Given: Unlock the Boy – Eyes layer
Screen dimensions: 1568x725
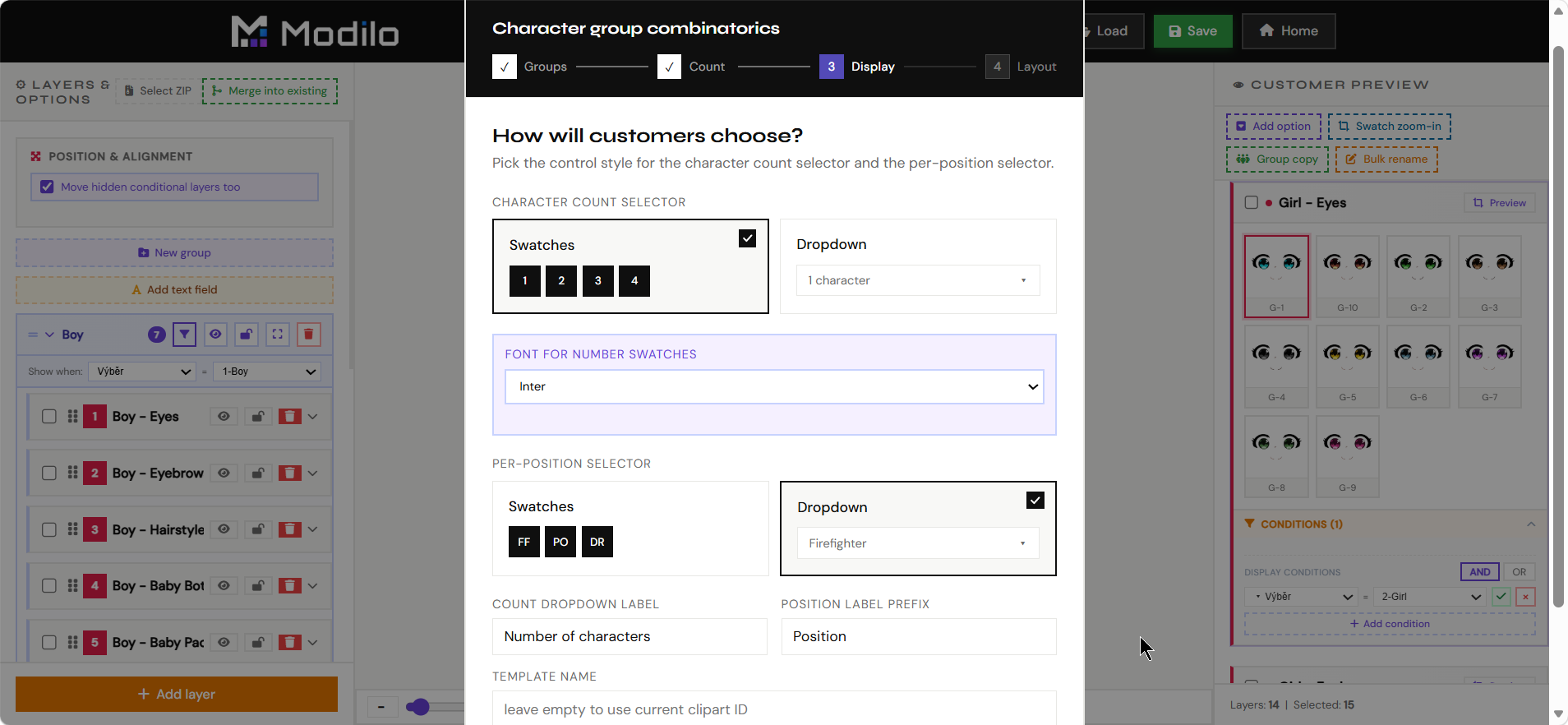Looking at the screenshot, I should [257, 417].
